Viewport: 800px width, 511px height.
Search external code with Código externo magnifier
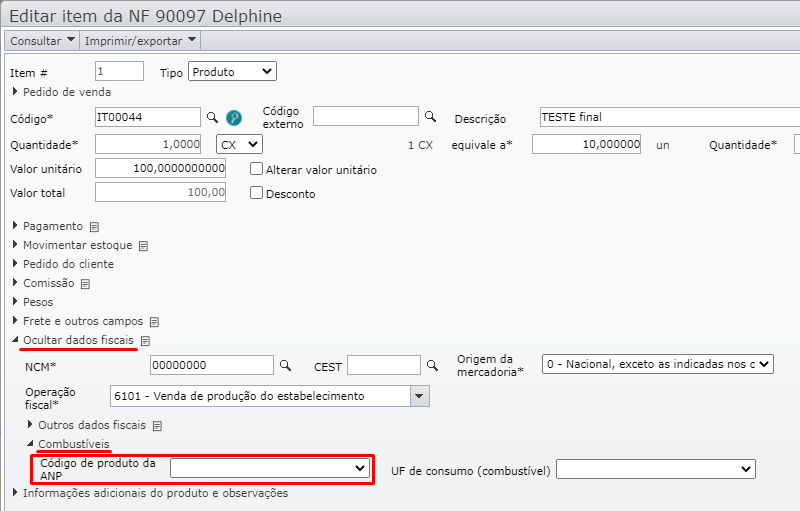tap(431, 117)
